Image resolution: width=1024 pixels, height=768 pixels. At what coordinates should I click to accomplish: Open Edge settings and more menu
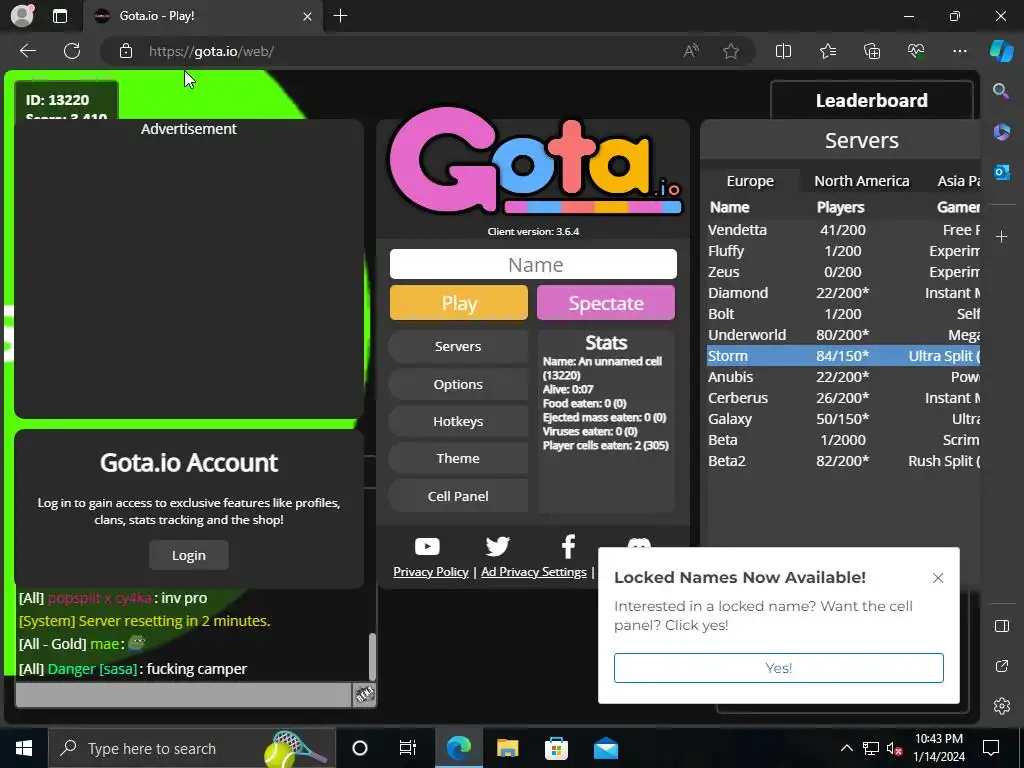pyautogui.click(x=959, y=51)
